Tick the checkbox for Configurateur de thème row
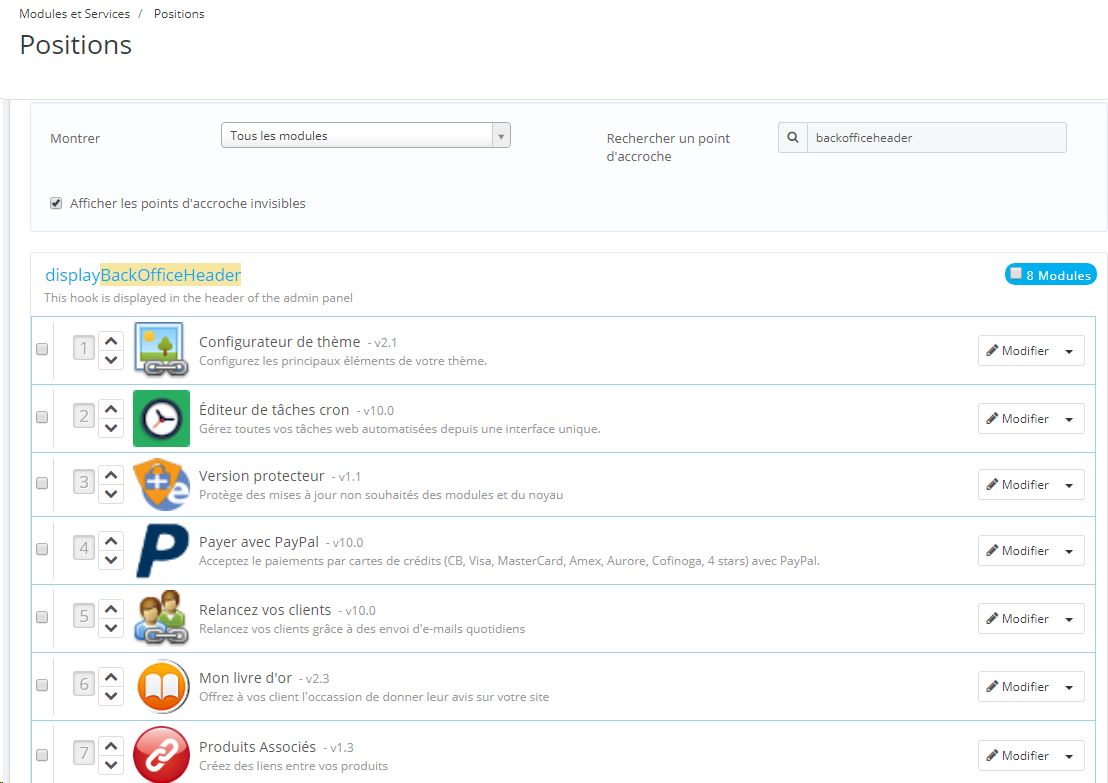 [x=42, y=349]
